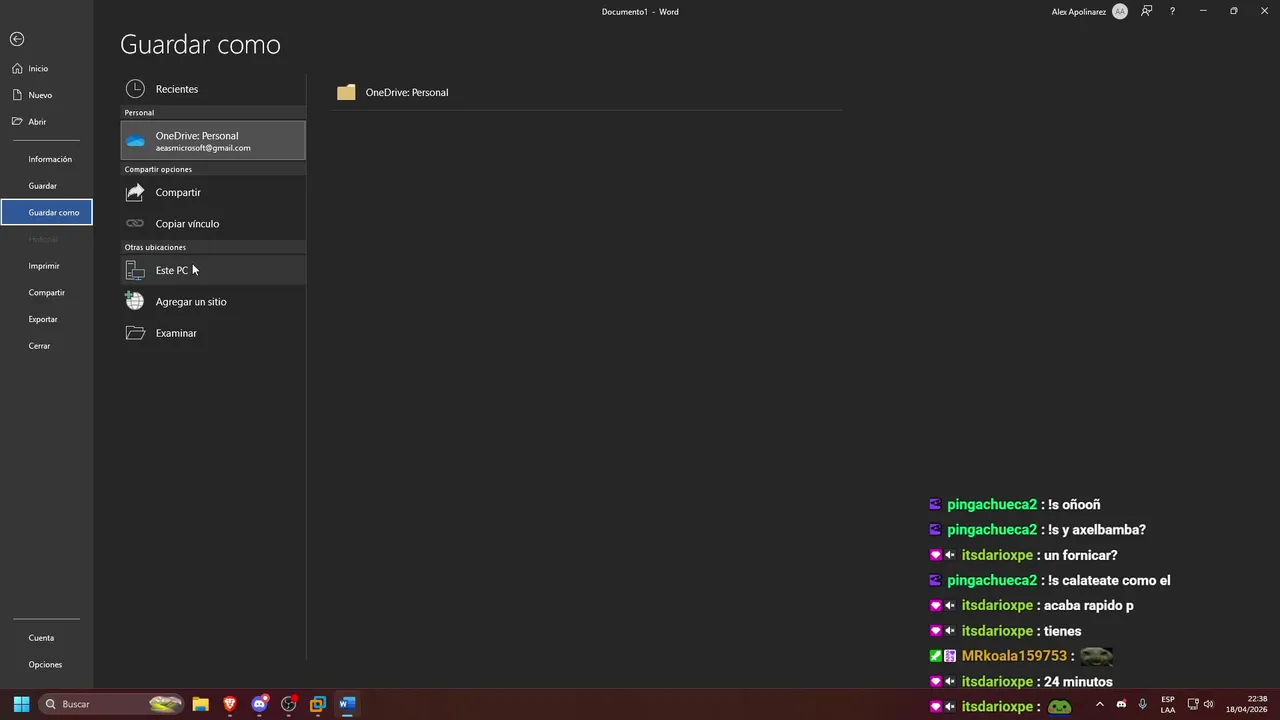The image size is (1280, 720).
Task: Open the OneDrive: Personal folder in the right pane
Action: click(587, 92)
